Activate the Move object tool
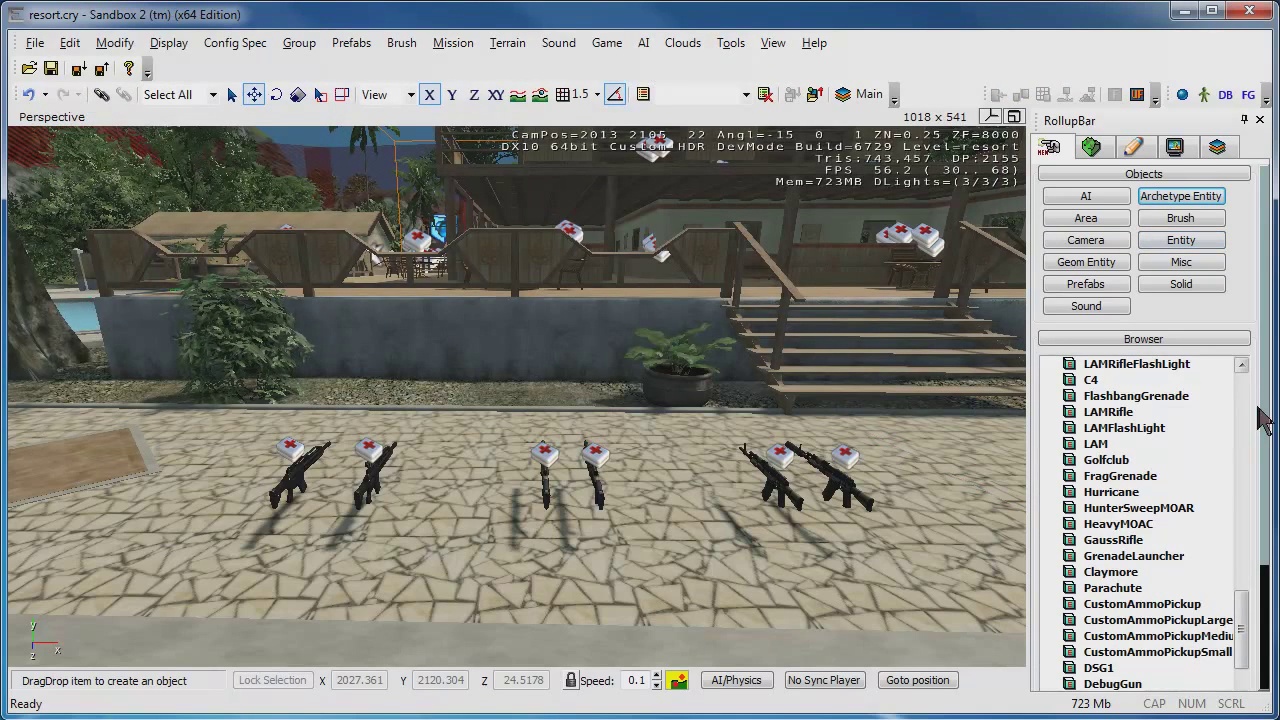The width and height of the screenshot is (1280, 720). pos(254,95)
